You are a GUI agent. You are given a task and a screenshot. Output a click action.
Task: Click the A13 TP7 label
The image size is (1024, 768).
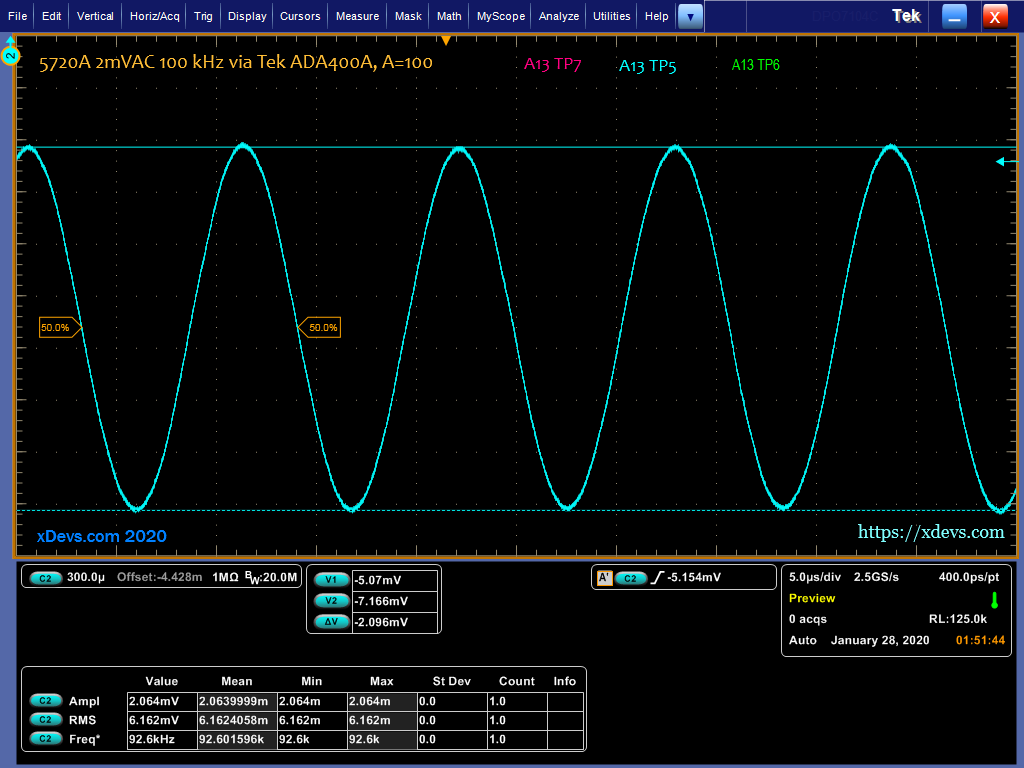click(x=552, y=64)
